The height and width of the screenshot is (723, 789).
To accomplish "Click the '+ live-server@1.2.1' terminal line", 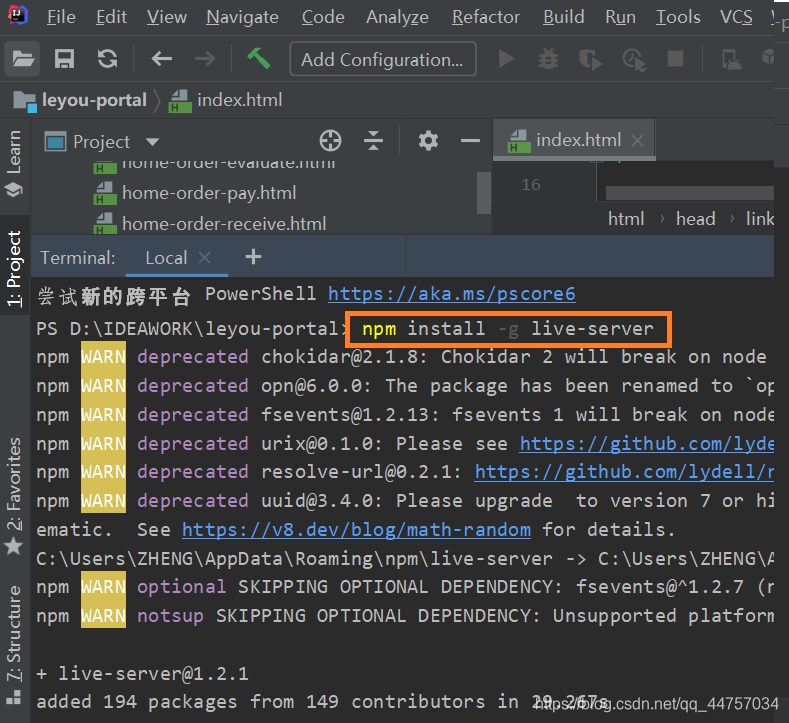I will [142, 674].
